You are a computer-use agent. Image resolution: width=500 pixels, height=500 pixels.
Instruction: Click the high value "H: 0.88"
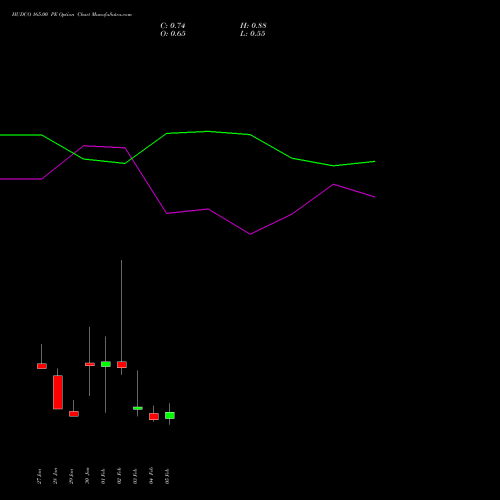coord(253,26)
